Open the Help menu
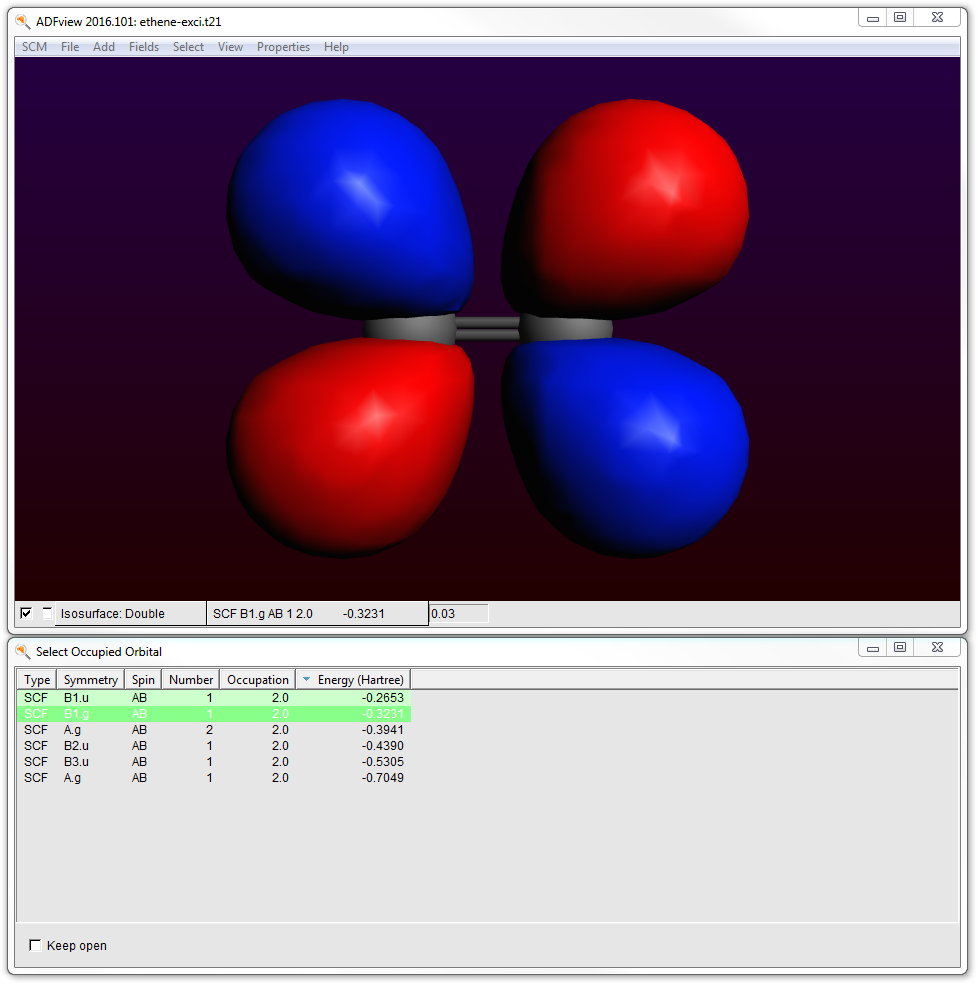978x984 pixels. [336, 47]
